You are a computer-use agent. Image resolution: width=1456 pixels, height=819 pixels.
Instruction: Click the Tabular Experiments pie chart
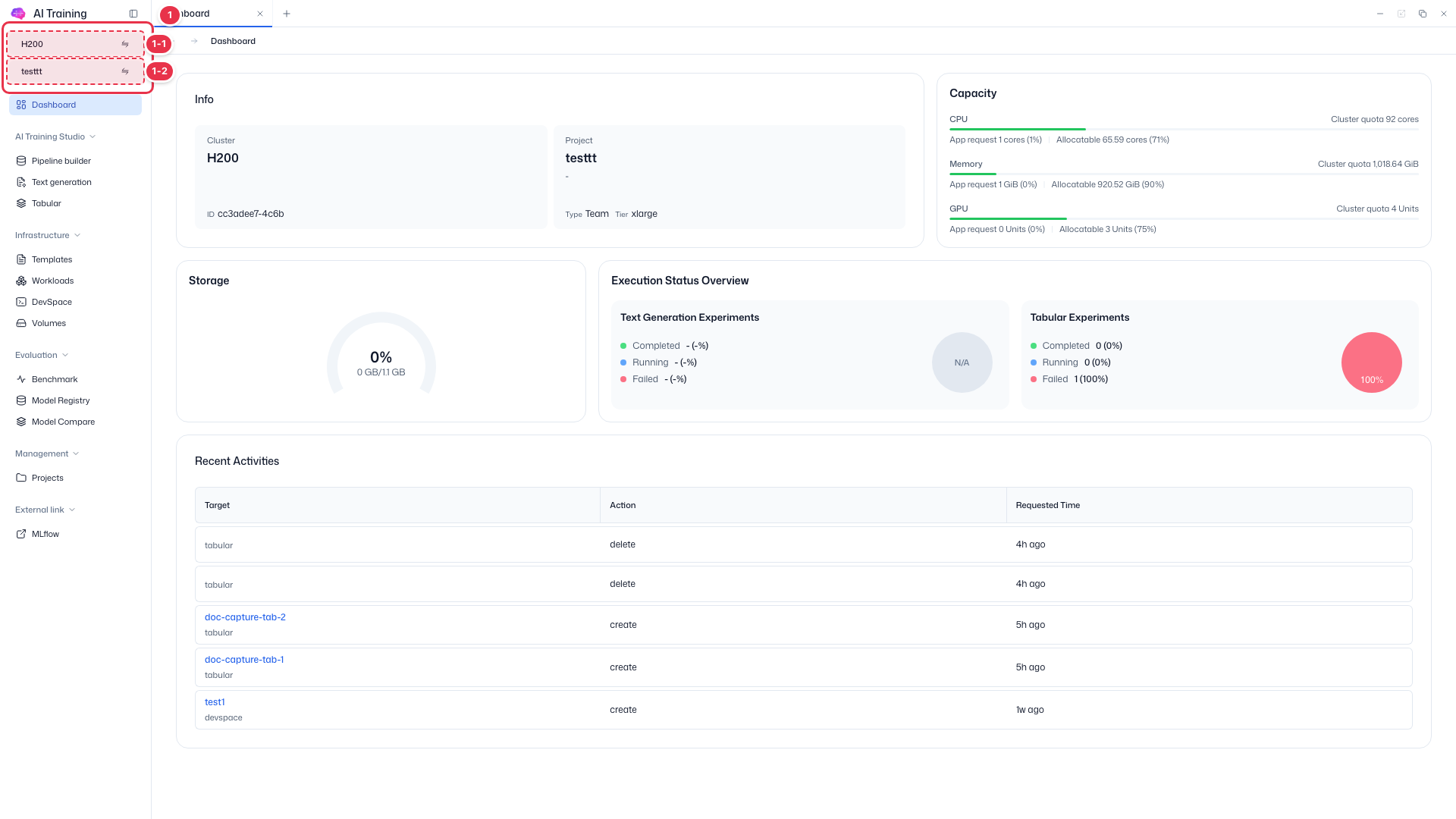[x=1371, y=362]
